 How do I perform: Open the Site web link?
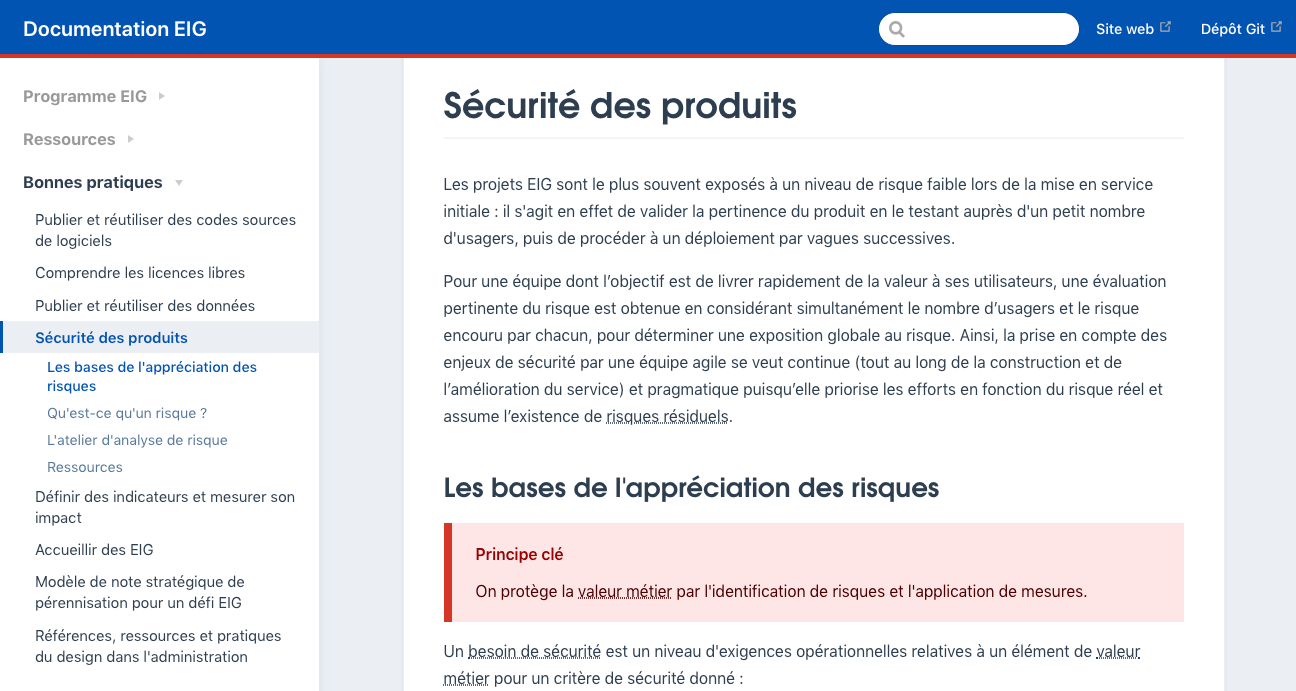[1124, 29]
